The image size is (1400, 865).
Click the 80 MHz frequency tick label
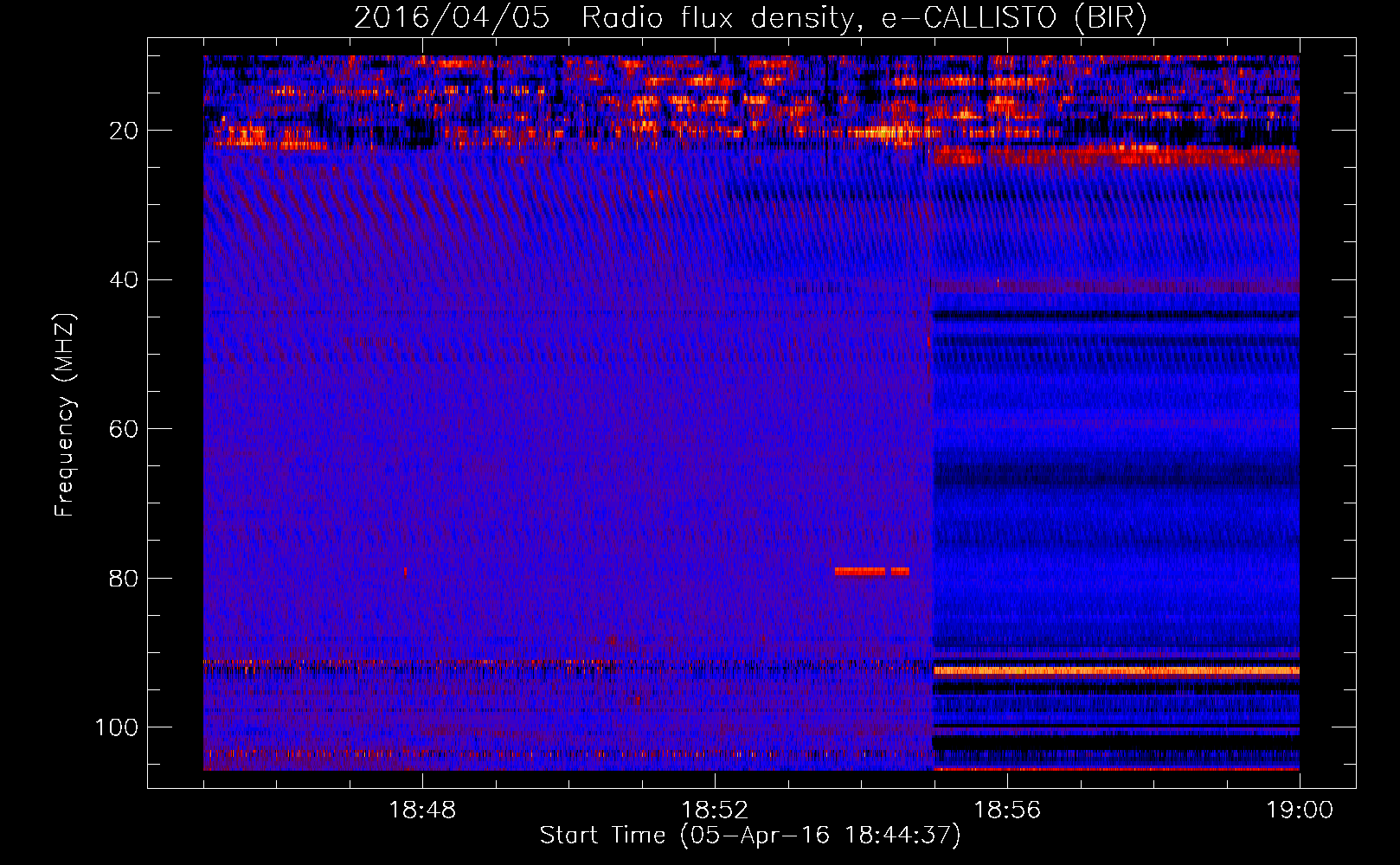(x=125, y=578)
